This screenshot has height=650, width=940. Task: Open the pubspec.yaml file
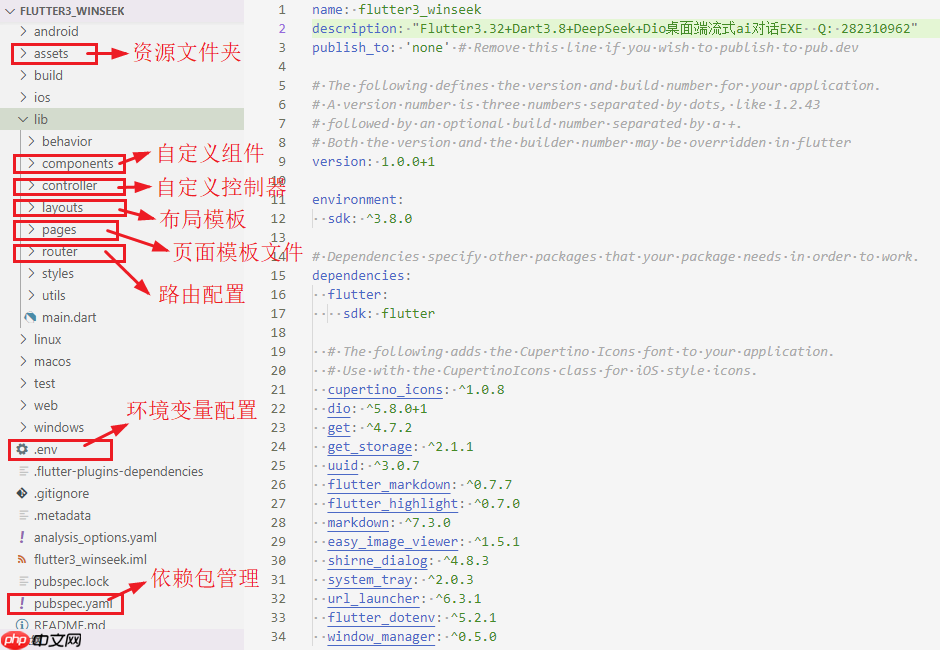tap(73, 603)
